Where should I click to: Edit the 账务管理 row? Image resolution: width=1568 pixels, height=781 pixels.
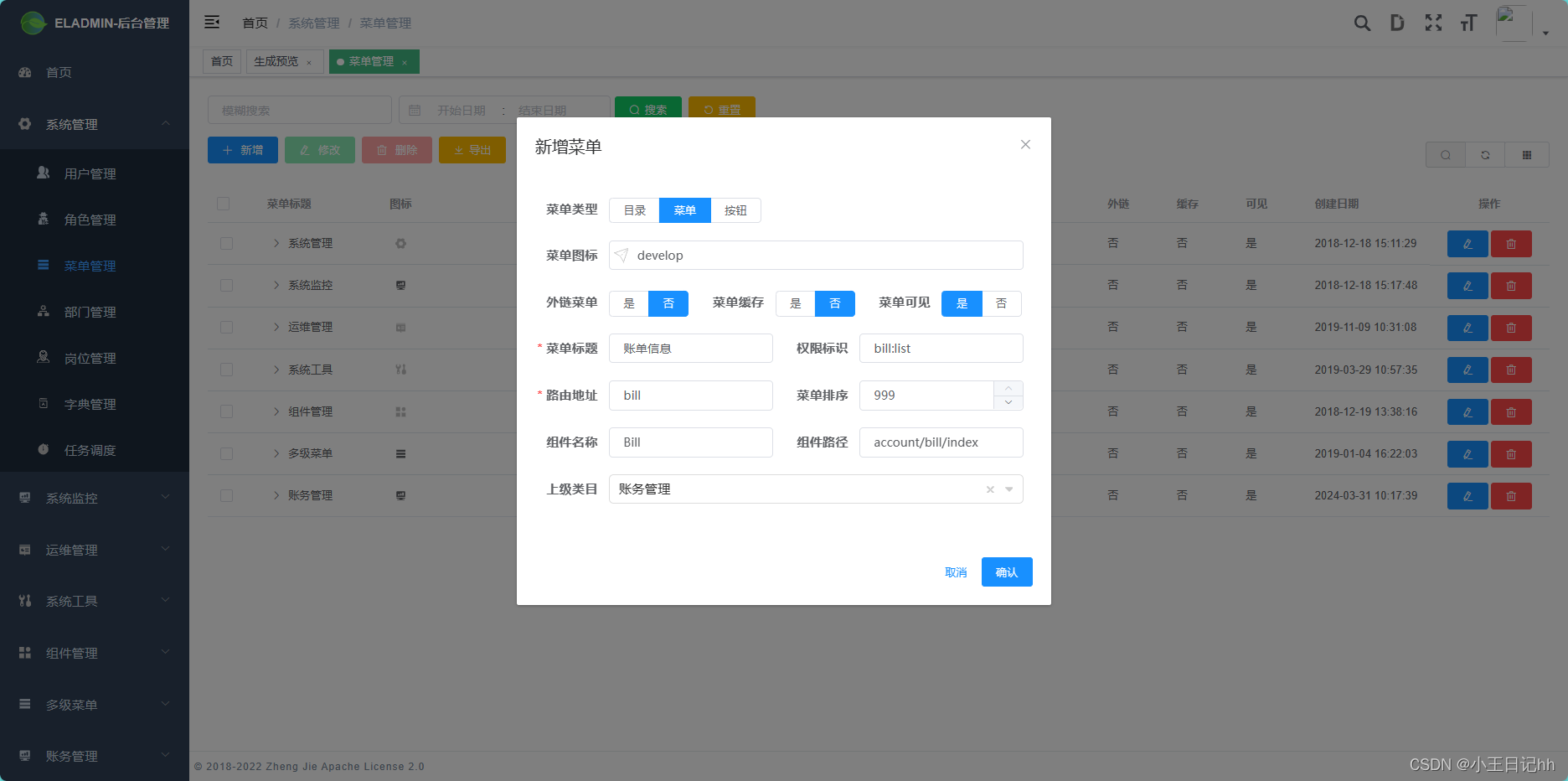[x=1467, y=496]
